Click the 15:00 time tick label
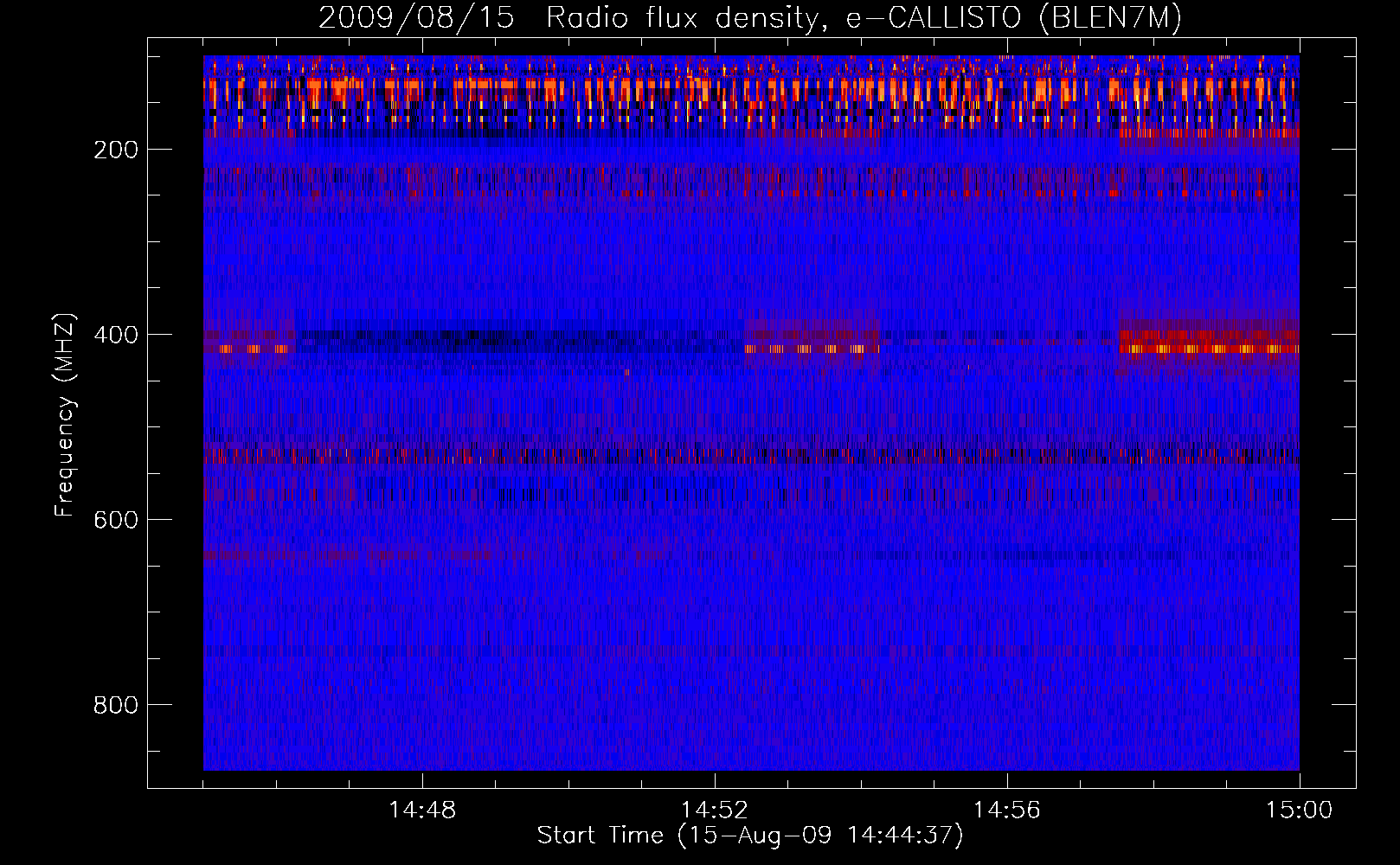The height and width of the screenshot is (865, 1400). [1299, 811]
